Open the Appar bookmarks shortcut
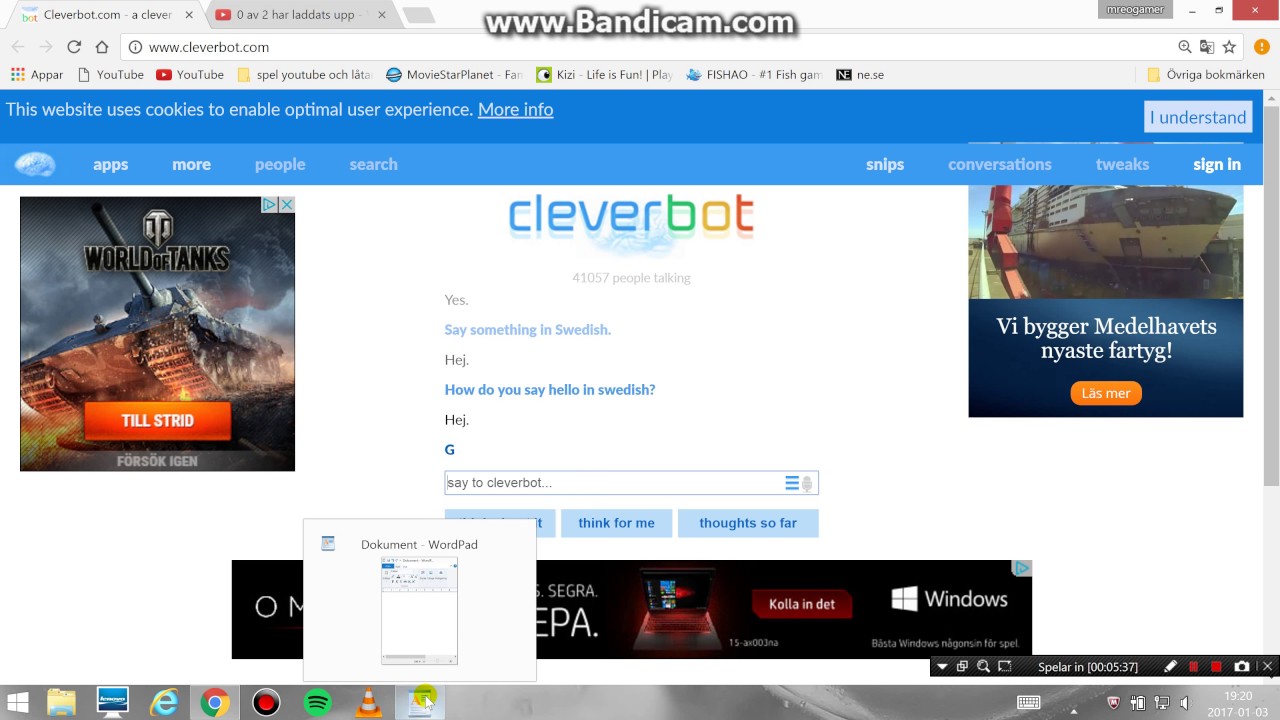This screenshot has height=720, width=1280. [x=37, y=75]
